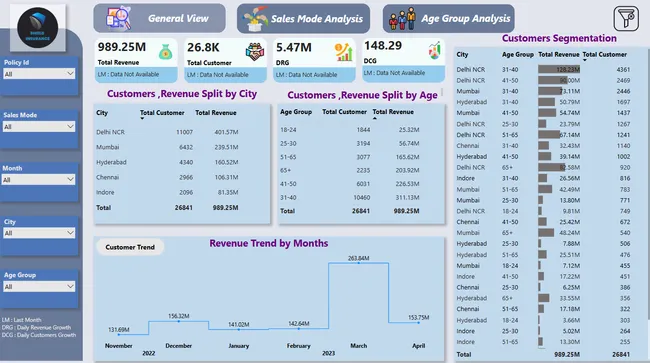This screenshot has width=650, height=363.
Task: Click the Sales Mode Analysis box icon
Action: pyautogui.click(x=256, y=19)
